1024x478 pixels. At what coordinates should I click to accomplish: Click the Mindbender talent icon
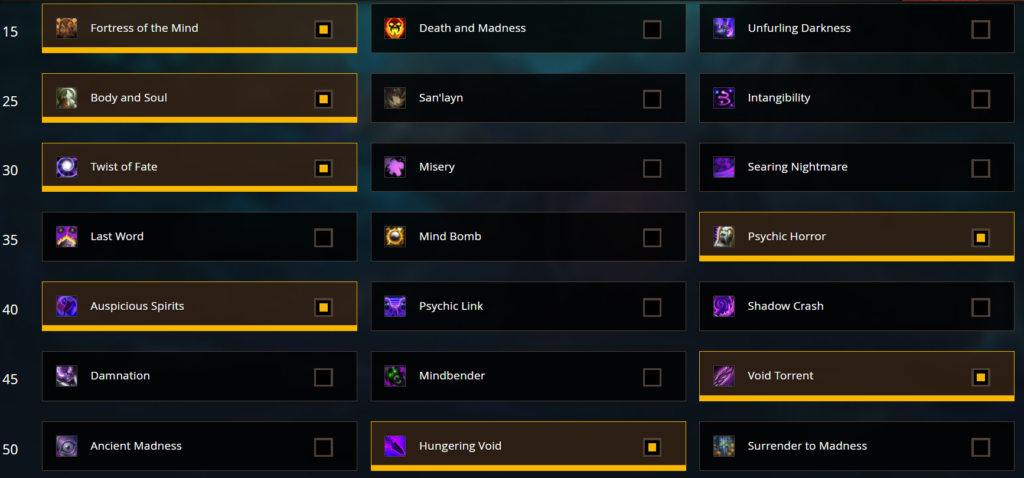[x=395, y=376]
